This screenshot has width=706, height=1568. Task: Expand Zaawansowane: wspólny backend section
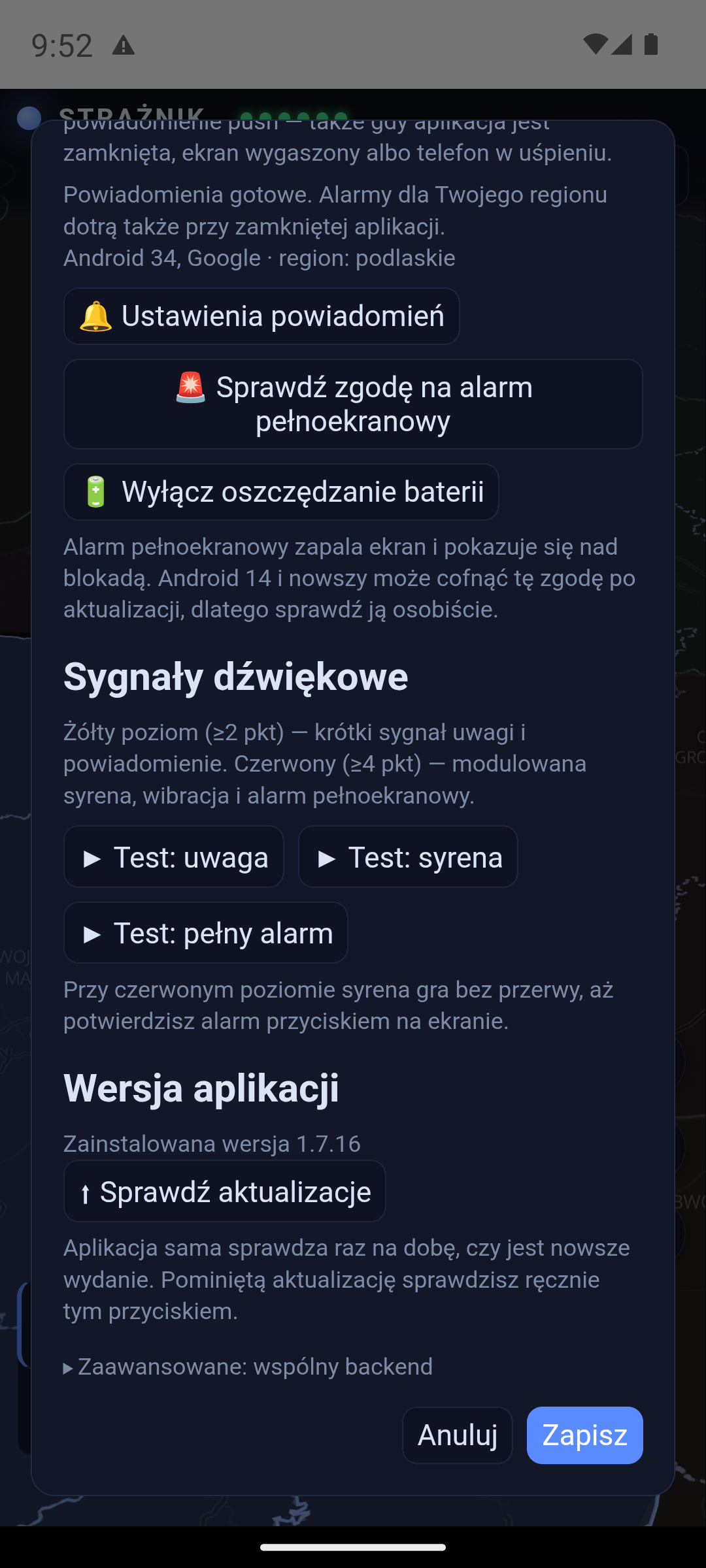[x=248, y=1366]
